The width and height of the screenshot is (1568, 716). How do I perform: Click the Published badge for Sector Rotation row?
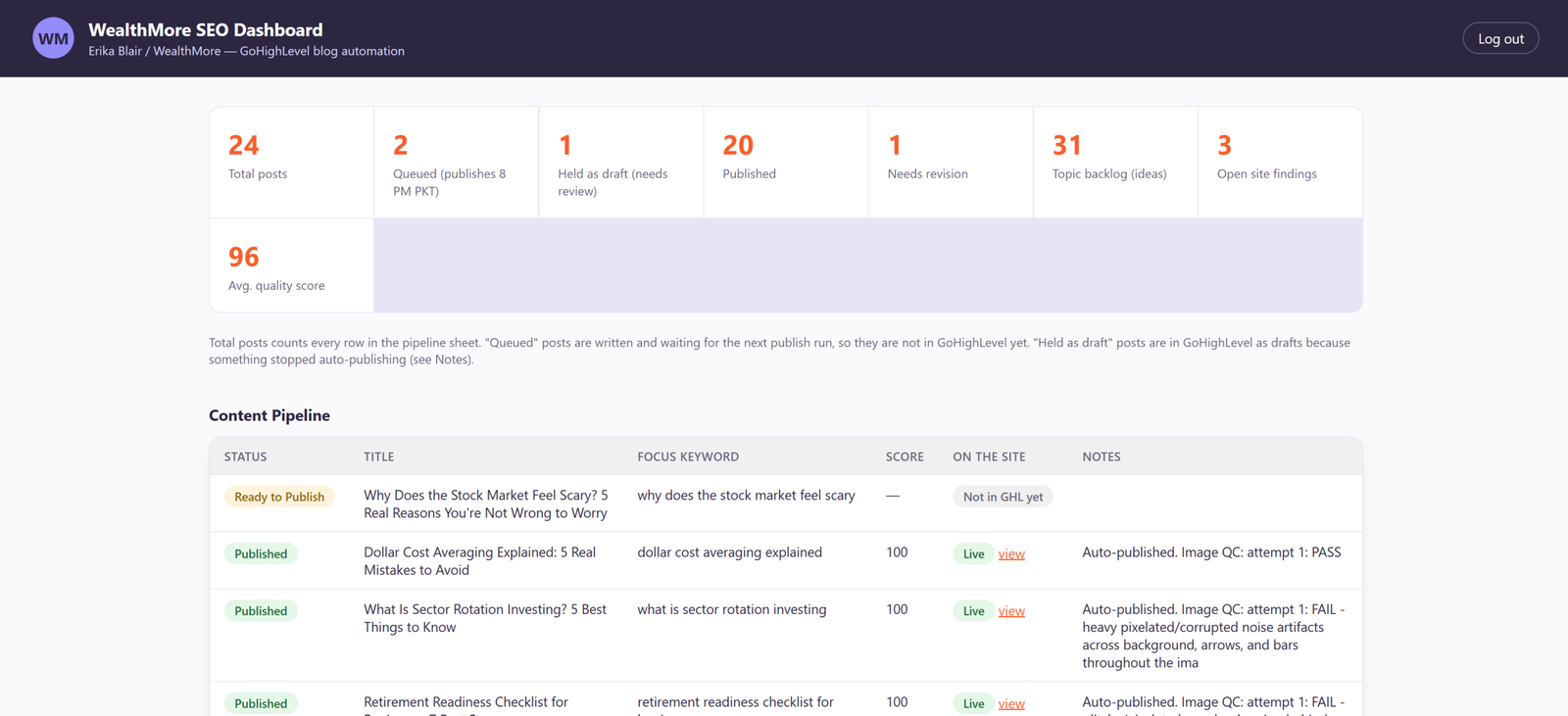[261, 610]
